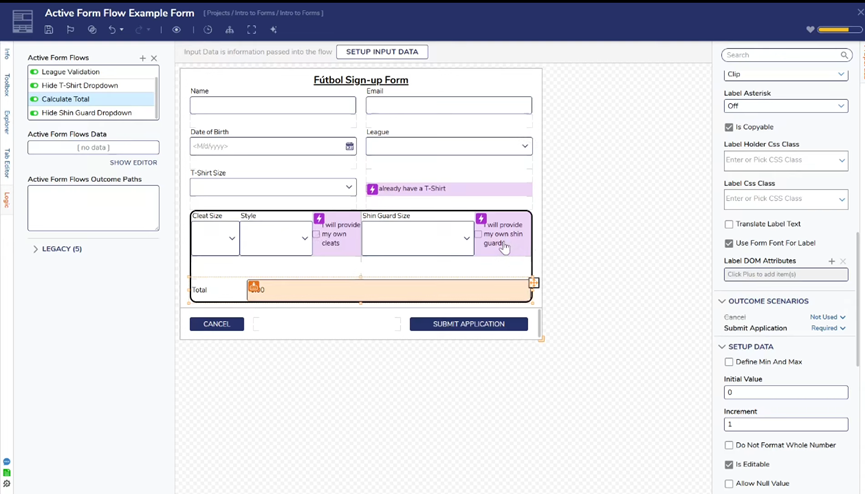Click the search magnifier icon in the properties panel
The image size is (865, 494).
tap(844, 55)
